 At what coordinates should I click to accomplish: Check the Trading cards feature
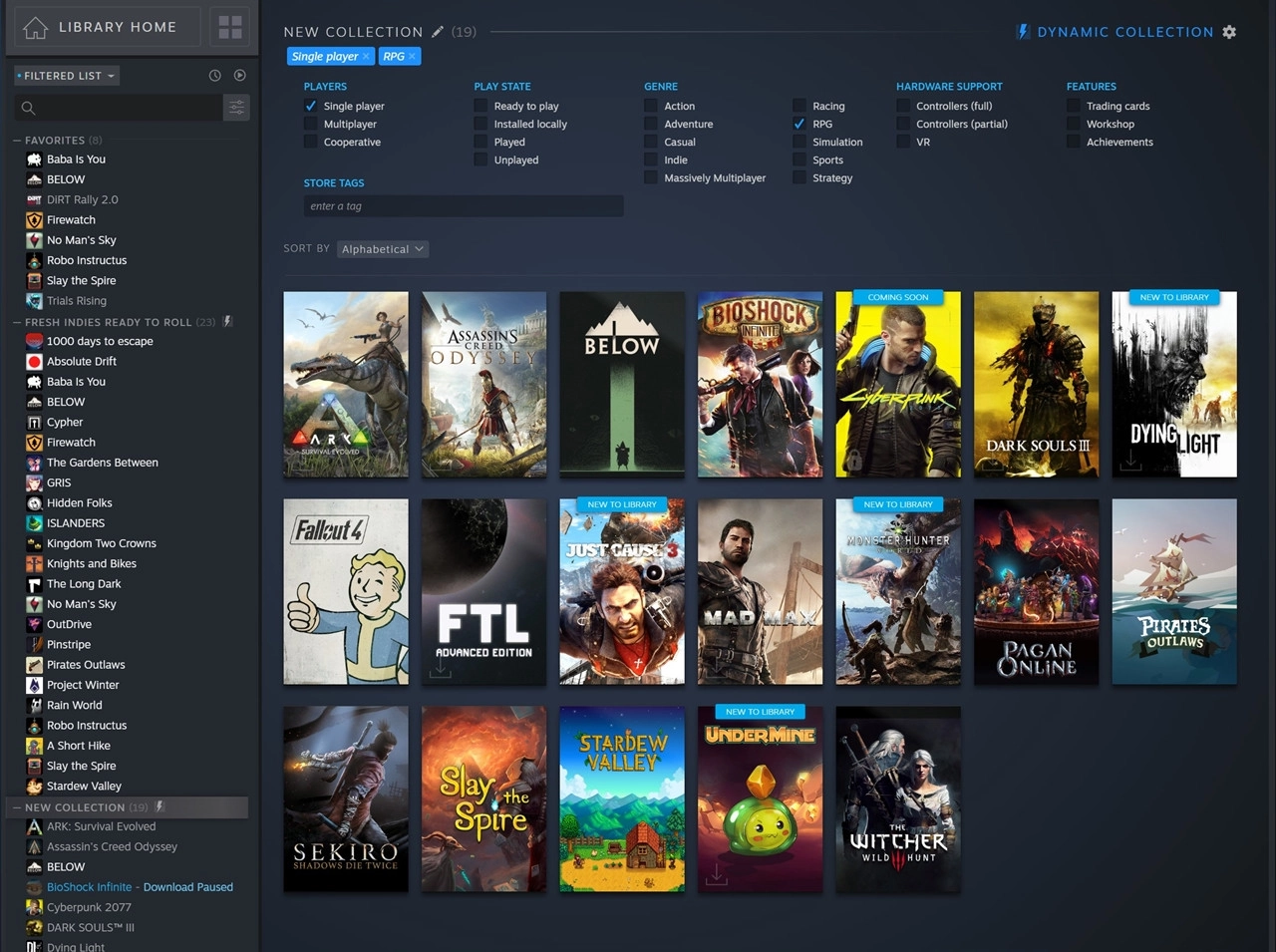tap(1074, 106)
